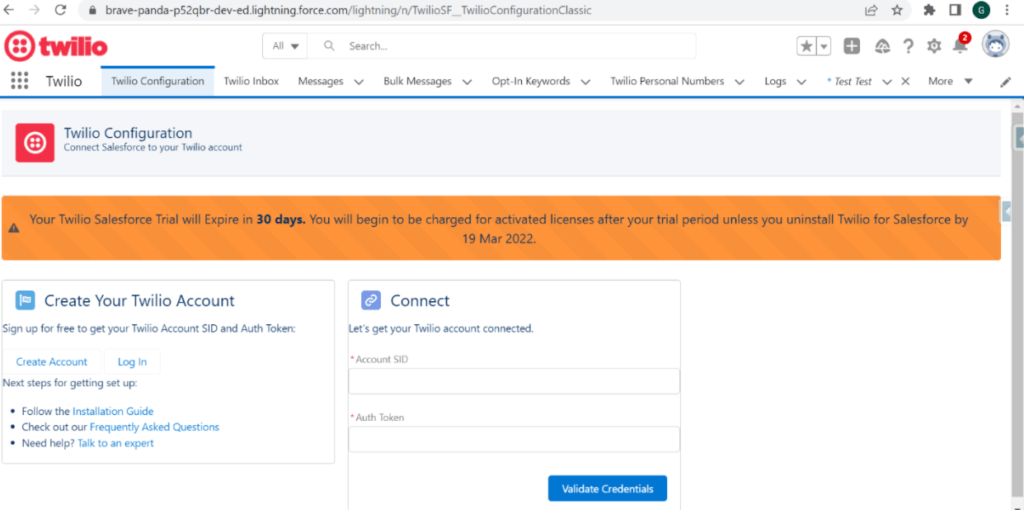Select the Twilio Configuration tab

[x=157, y=81]
